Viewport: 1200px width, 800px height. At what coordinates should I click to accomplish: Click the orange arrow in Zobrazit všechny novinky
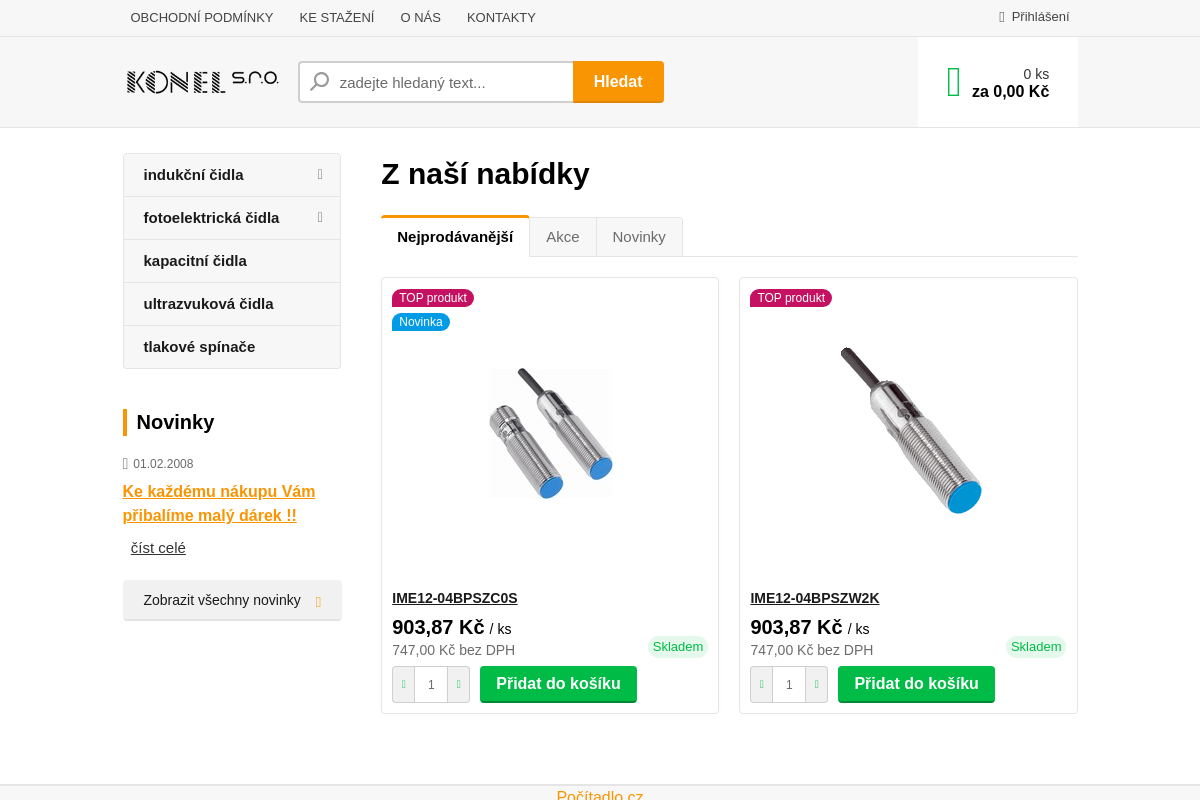(x=318, y=600)
